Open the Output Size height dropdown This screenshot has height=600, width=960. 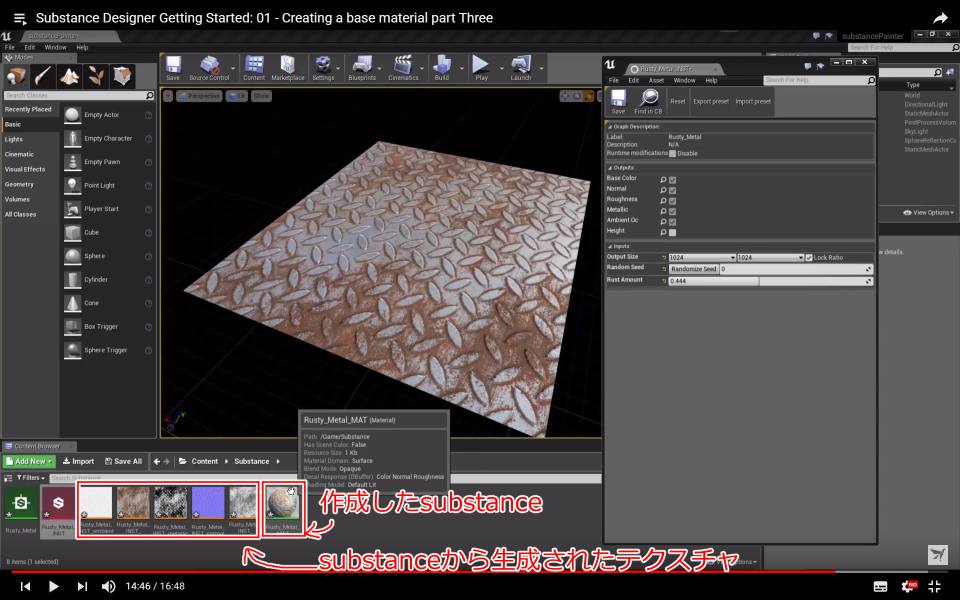tap(770, 258)
